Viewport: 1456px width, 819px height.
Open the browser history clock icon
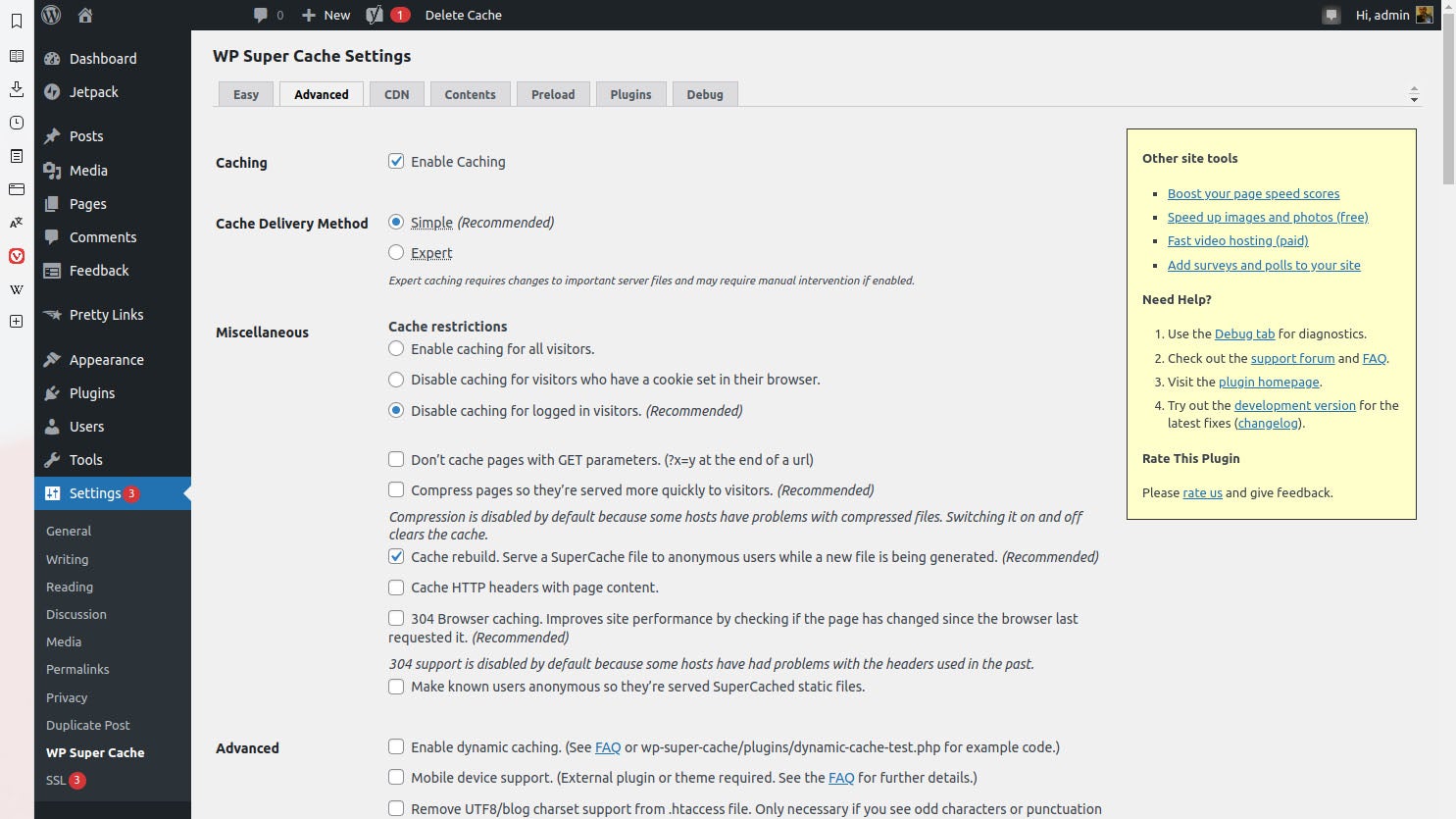(x=17, y=123)
